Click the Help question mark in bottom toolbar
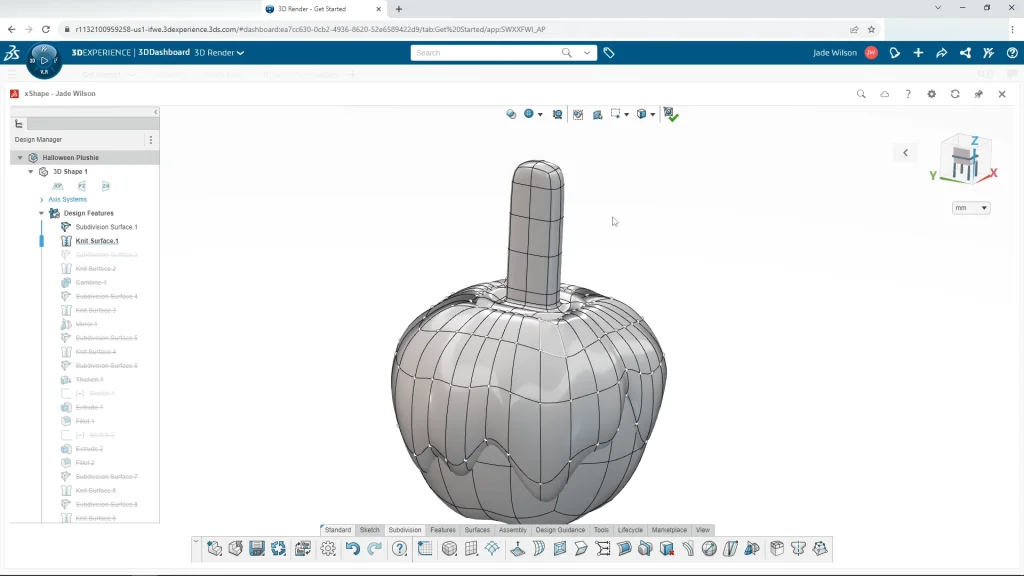 tap(400, 548)
